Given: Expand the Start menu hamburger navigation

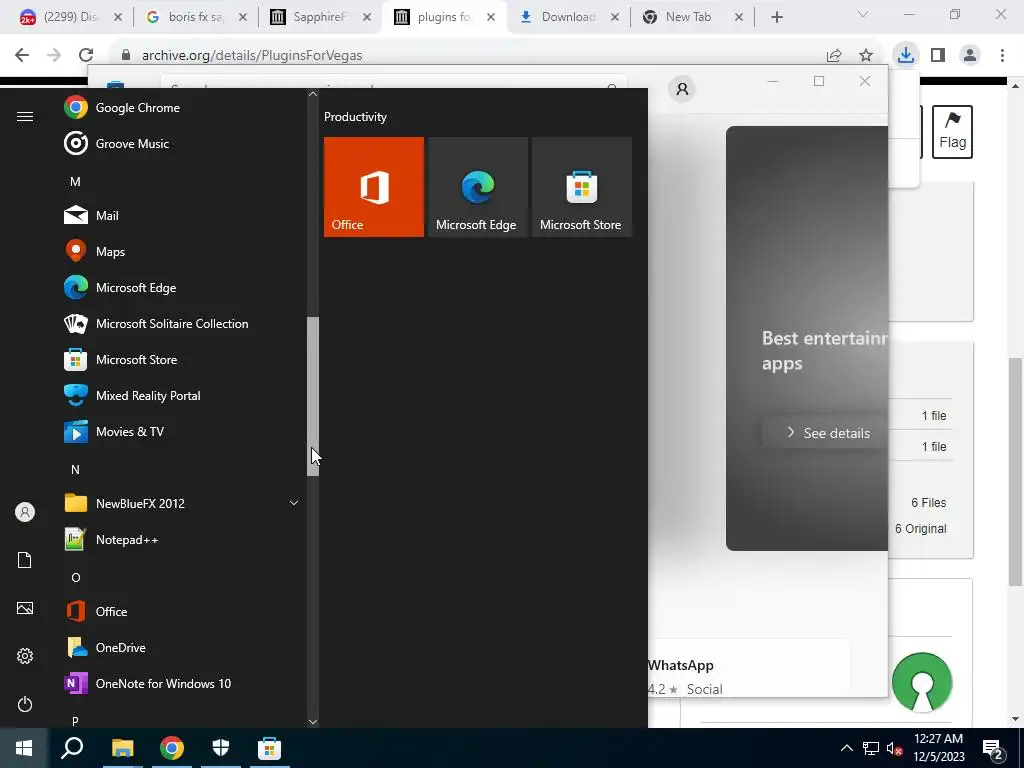Looking at the screenshot, I should coord(25,116).
